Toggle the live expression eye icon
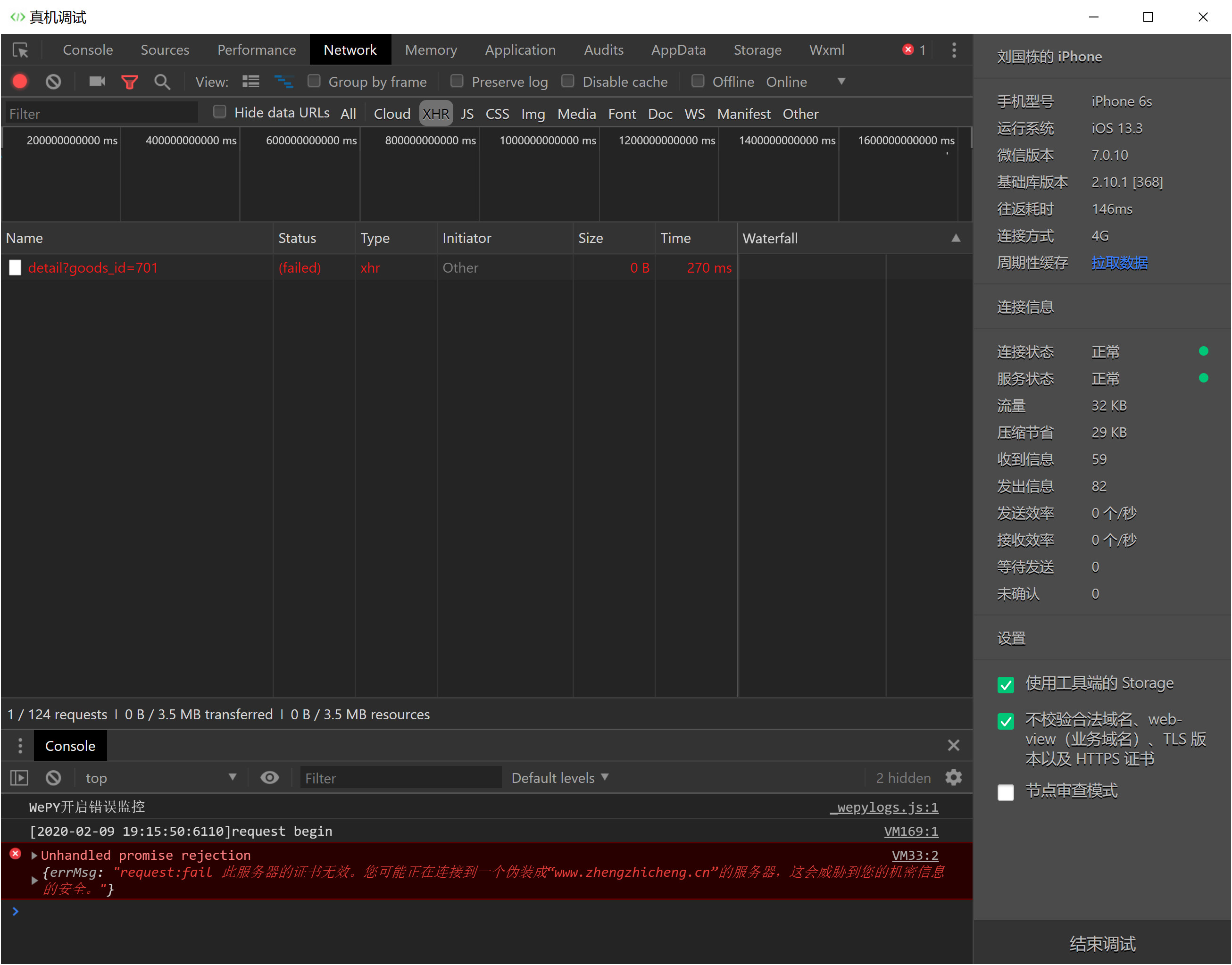 pyautogui.click(x=269, y=777)
